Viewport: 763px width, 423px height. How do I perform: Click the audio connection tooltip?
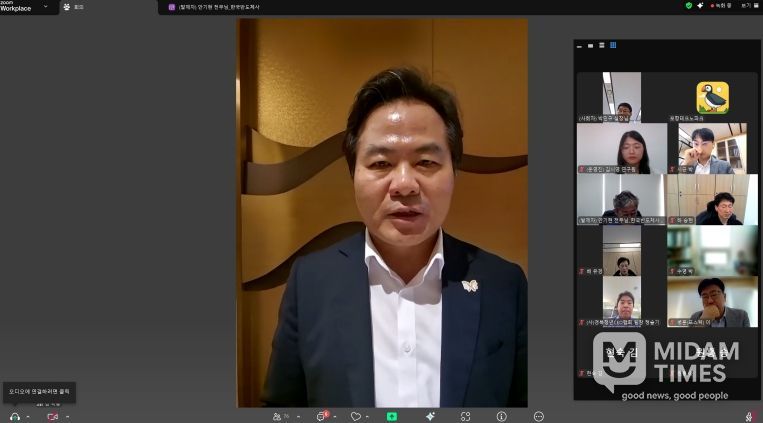tap(39, 392)
